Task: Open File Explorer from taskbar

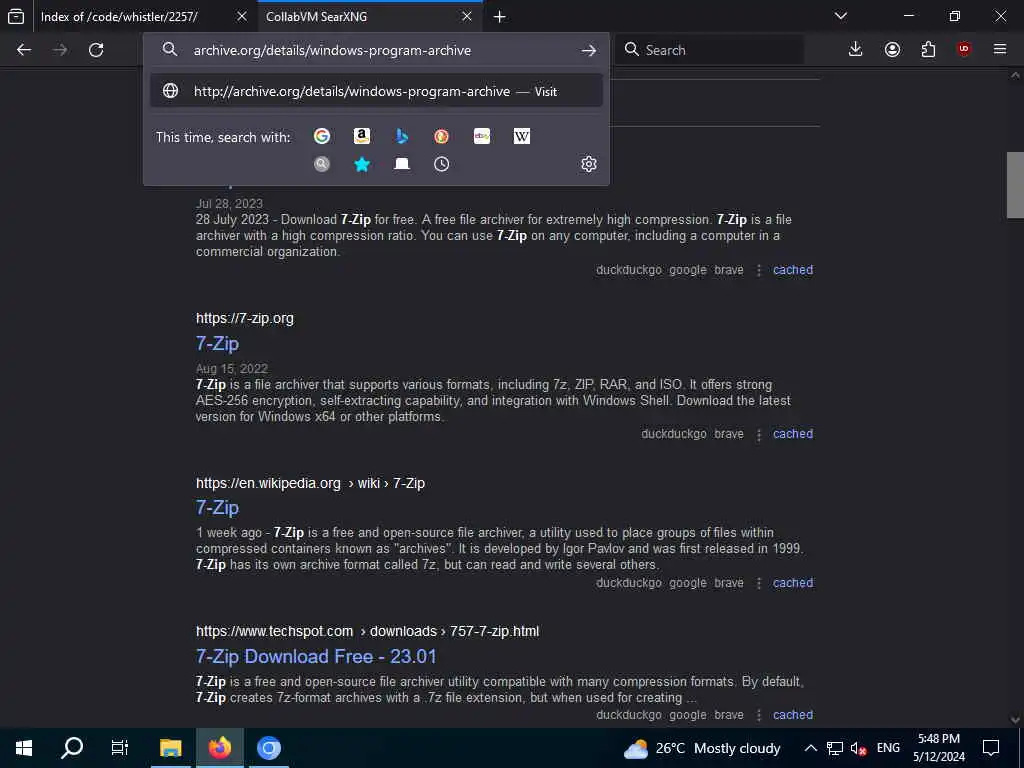Action: pos(171,748)
